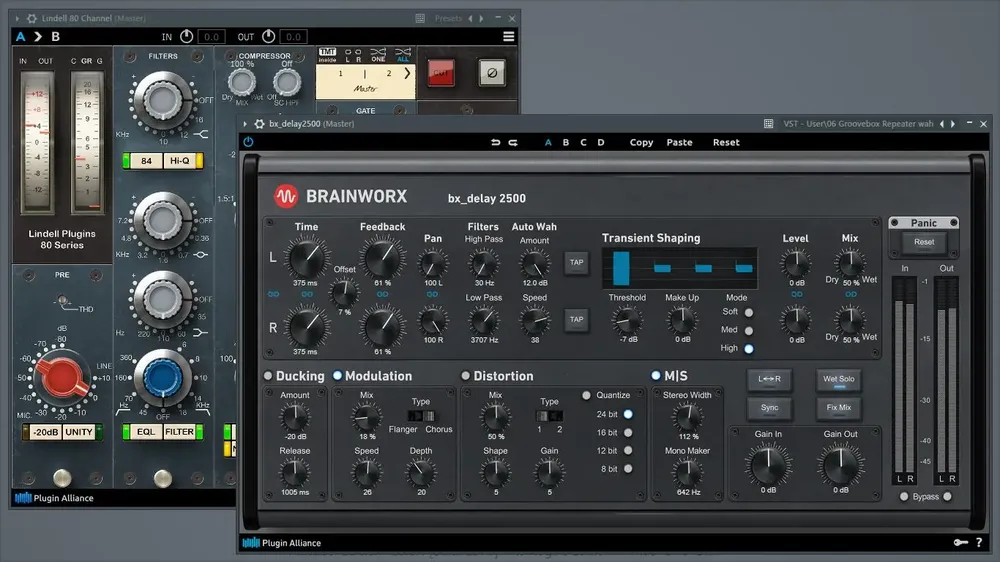Select settings bank D in bx_delay
Image resolution: width=1000 pixels, height=562 pixels.
click(x=601, y=142)
